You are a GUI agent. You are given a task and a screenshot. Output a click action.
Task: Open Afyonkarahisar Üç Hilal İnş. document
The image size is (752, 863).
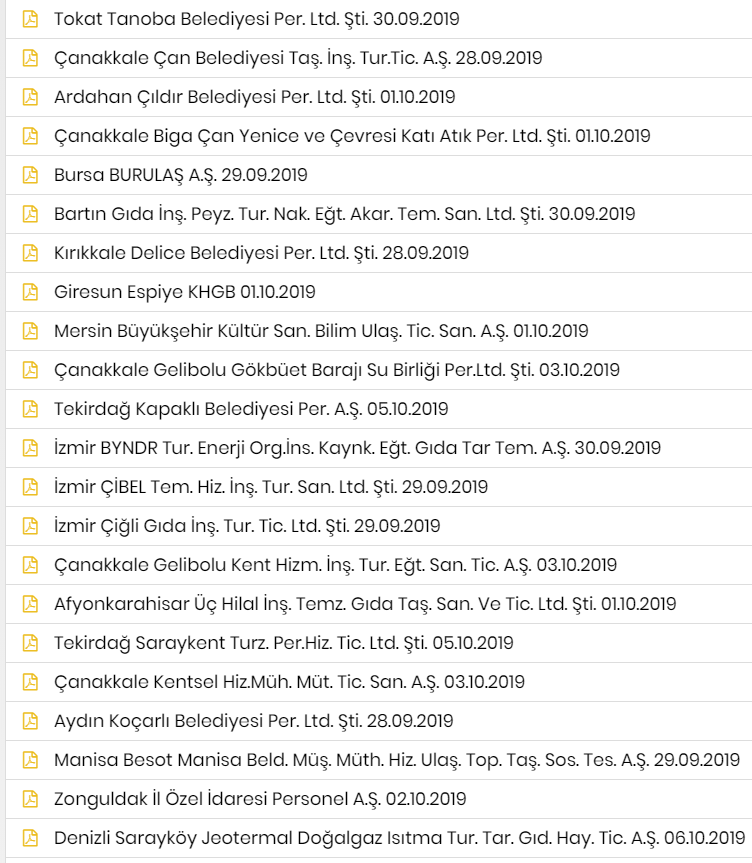(x=364, y=604)
